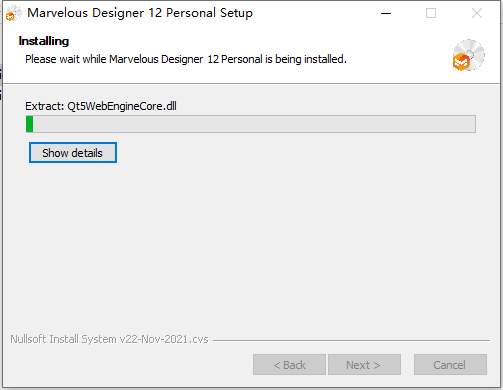
Task: Click the Marvelous Designer title bar icon
Action: pyautogui.click(x=13, y=13)
